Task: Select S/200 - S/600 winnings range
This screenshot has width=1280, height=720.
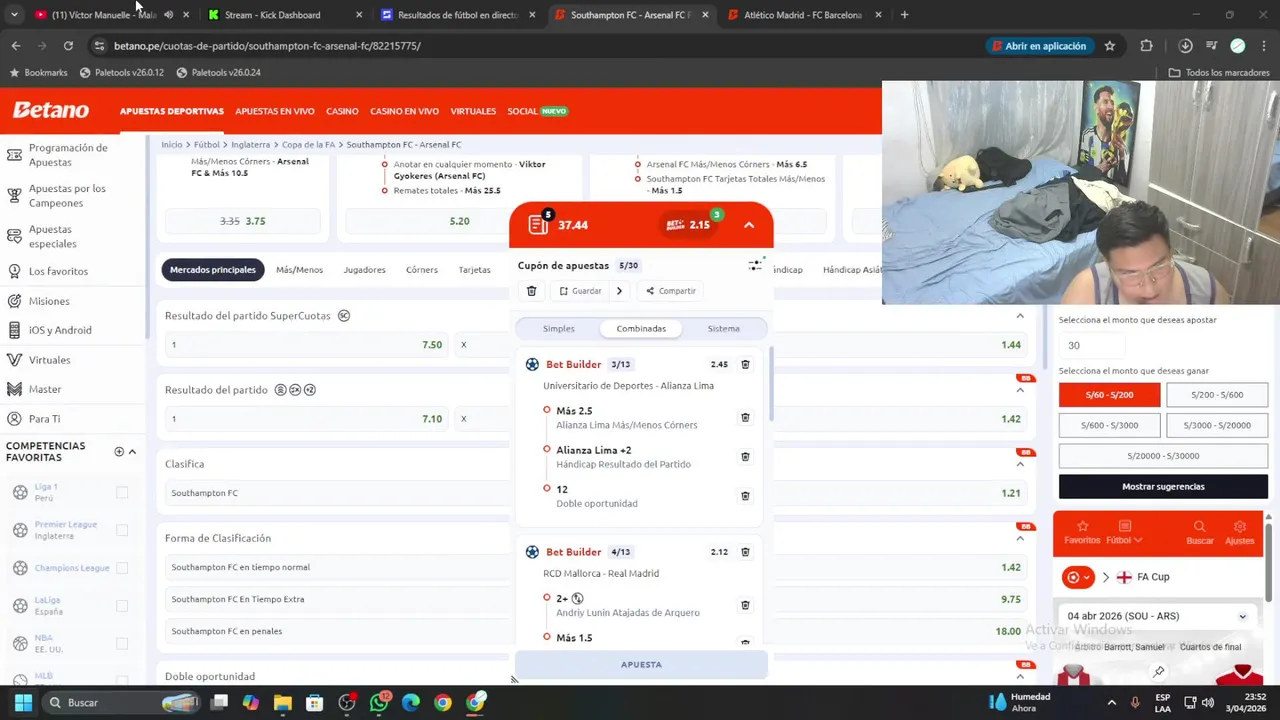Action: point(1217,395)
